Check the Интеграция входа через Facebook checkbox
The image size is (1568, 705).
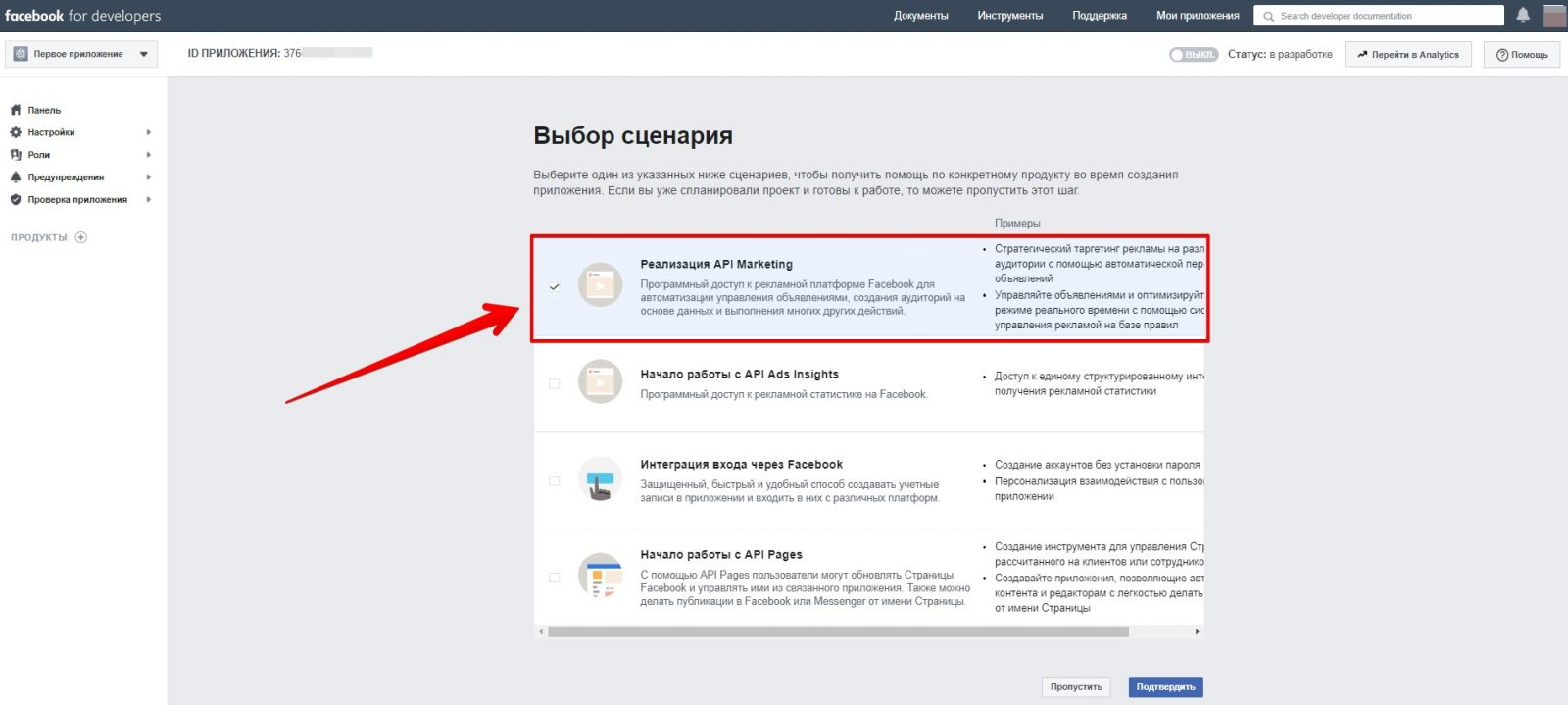(x=555, y=480)
